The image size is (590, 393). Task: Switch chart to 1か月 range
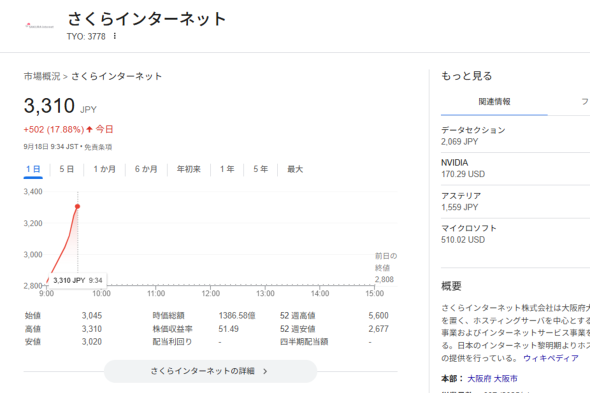[x=105, y=169]
